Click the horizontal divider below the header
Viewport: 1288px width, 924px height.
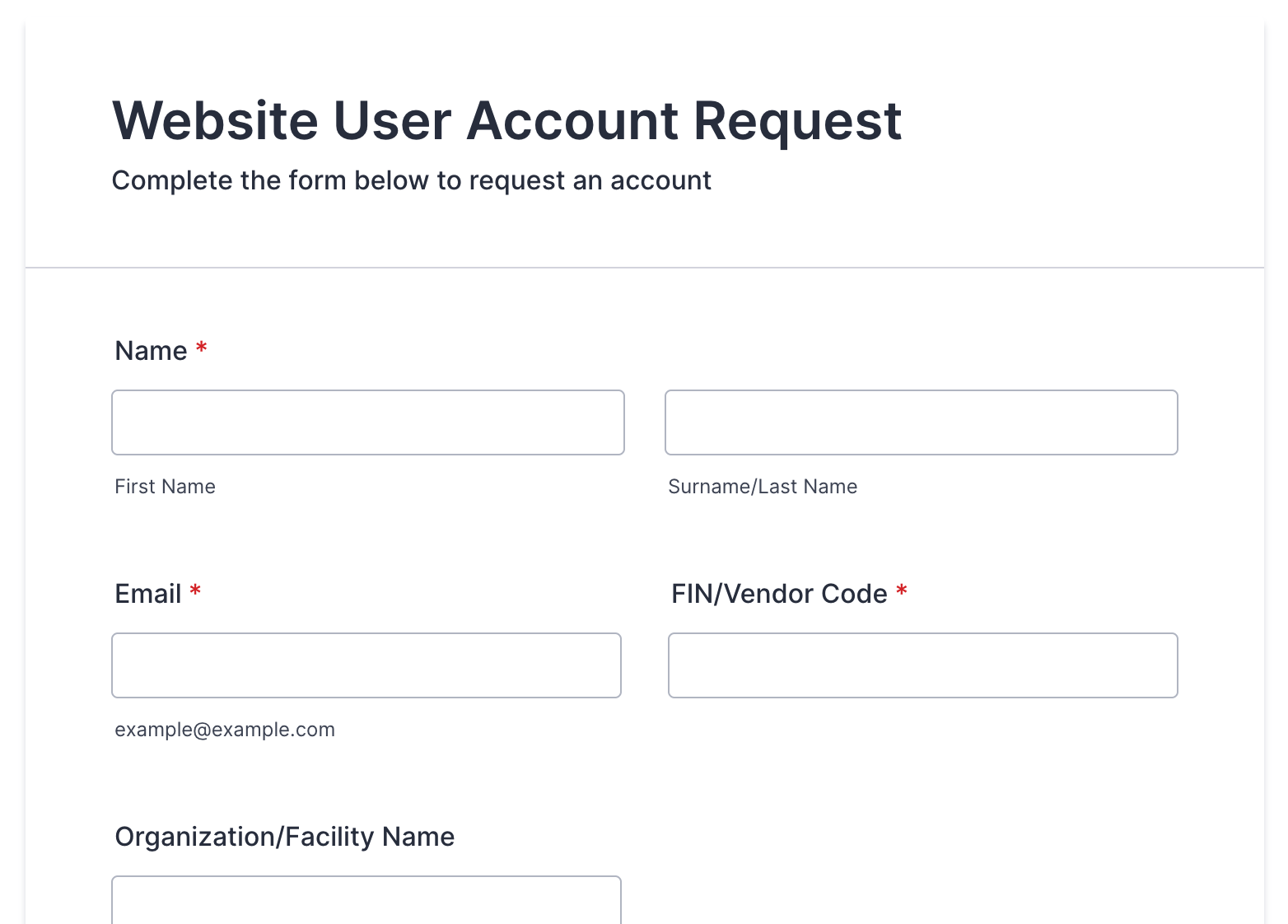pyautogui.click(x=644, y=268)
